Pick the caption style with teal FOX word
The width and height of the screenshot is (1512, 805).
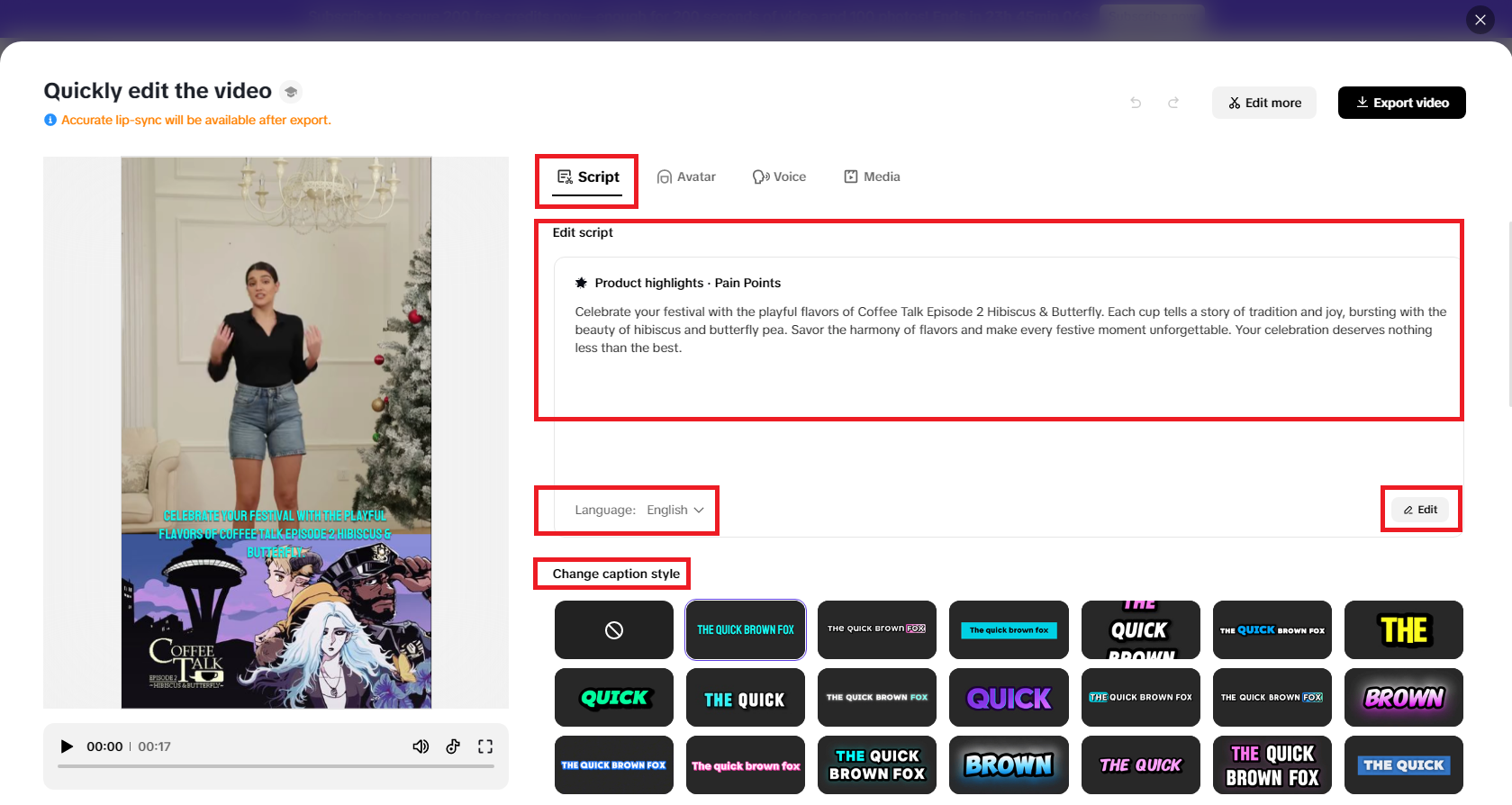877,698
